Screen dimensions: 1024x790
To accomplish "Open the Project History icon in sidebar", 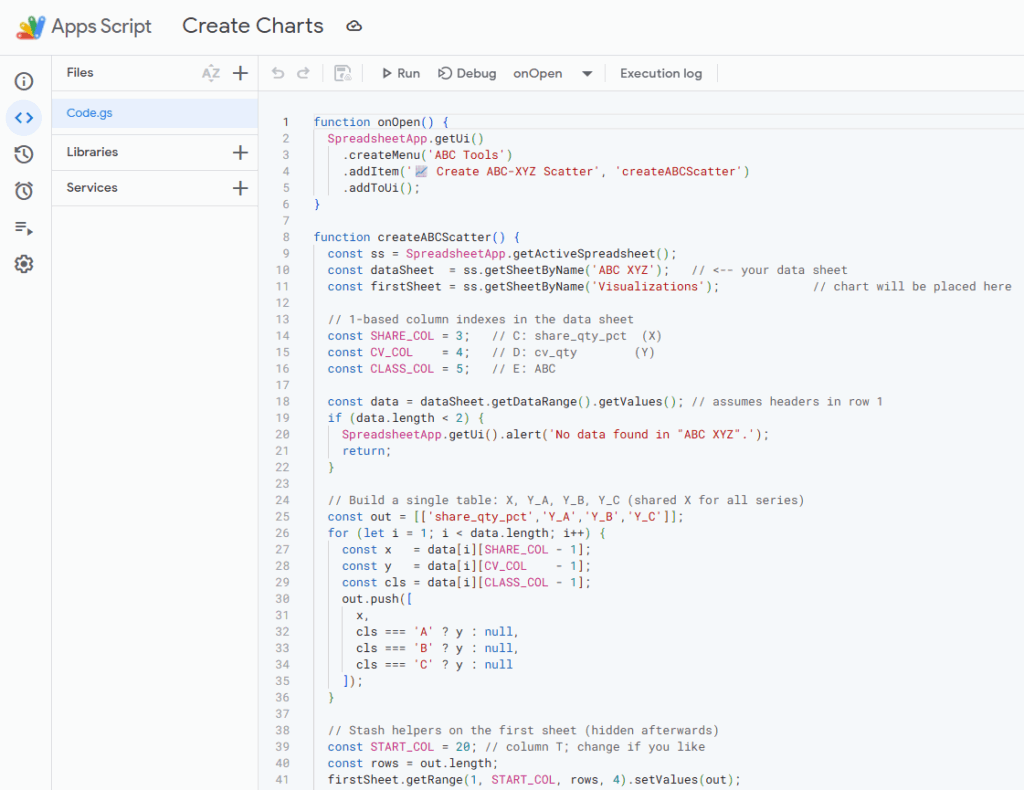I will click(24, 154).
